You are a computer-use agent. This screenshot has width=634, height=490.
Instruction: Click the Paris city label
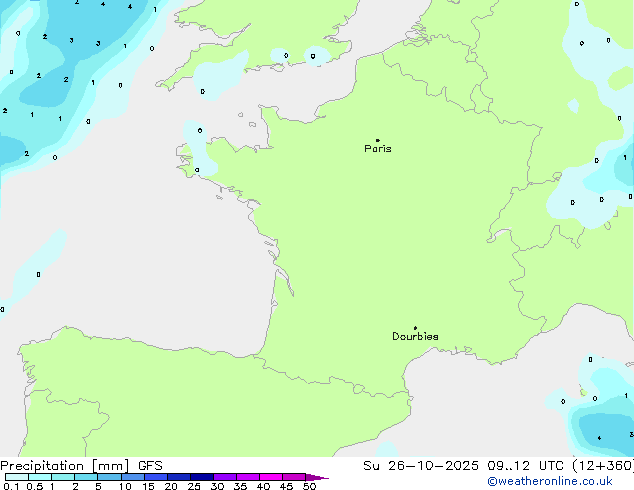point(378,149)
